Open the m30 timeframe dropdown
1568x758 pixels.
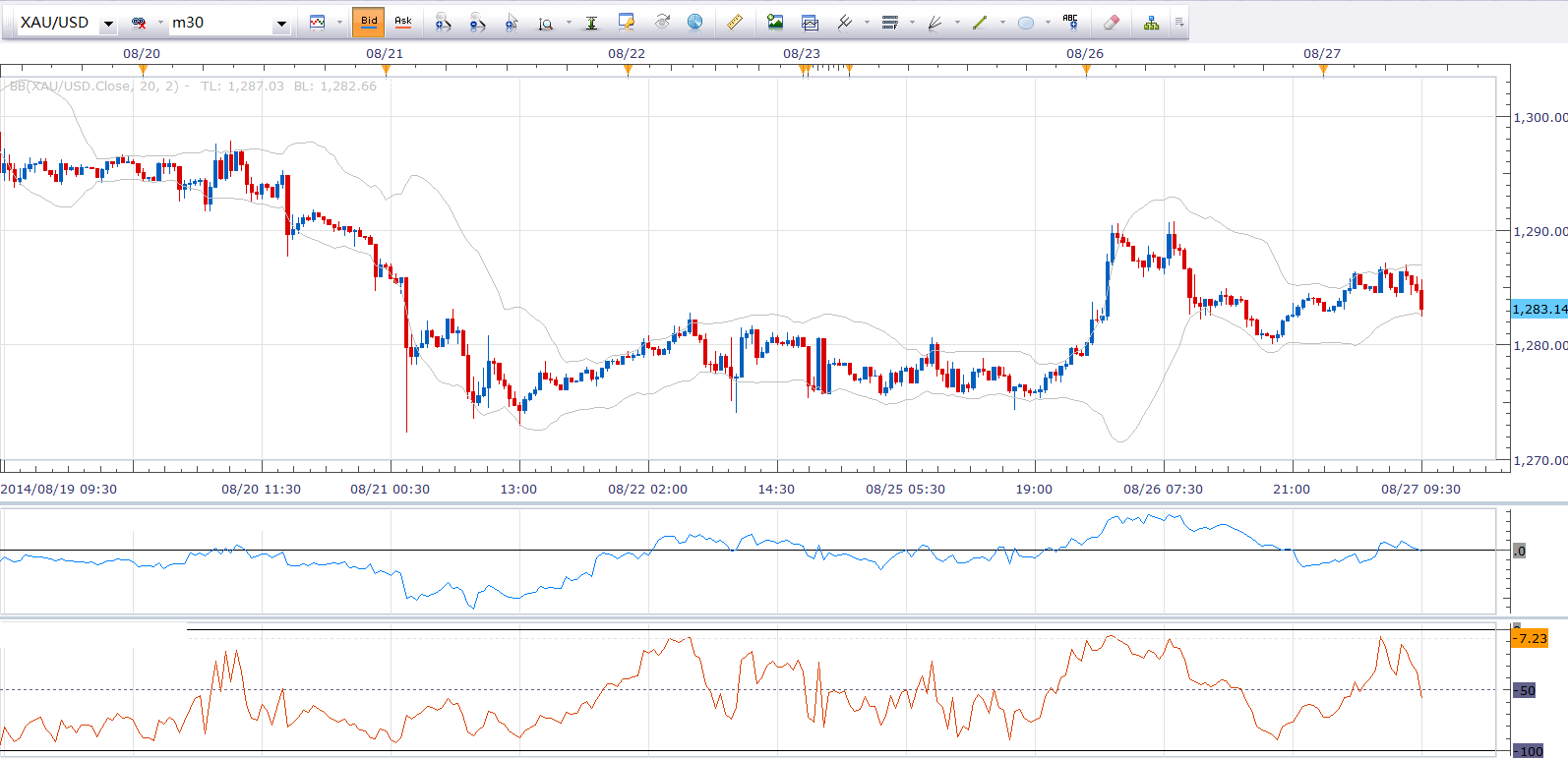pos(281,23)
